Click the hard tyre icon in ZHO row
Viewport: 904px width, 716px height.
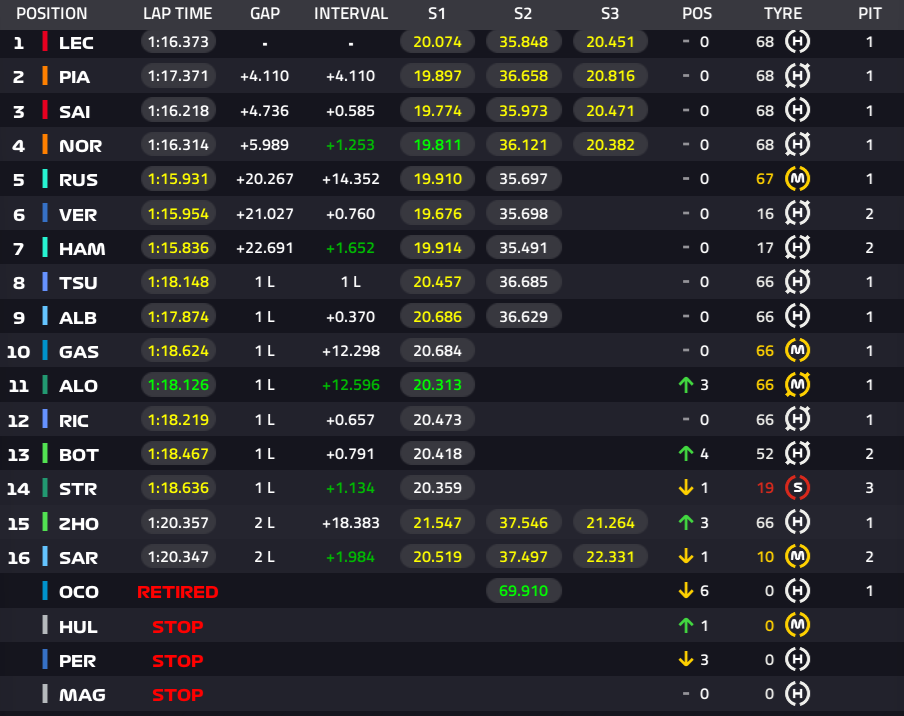(x=797, y=522)
